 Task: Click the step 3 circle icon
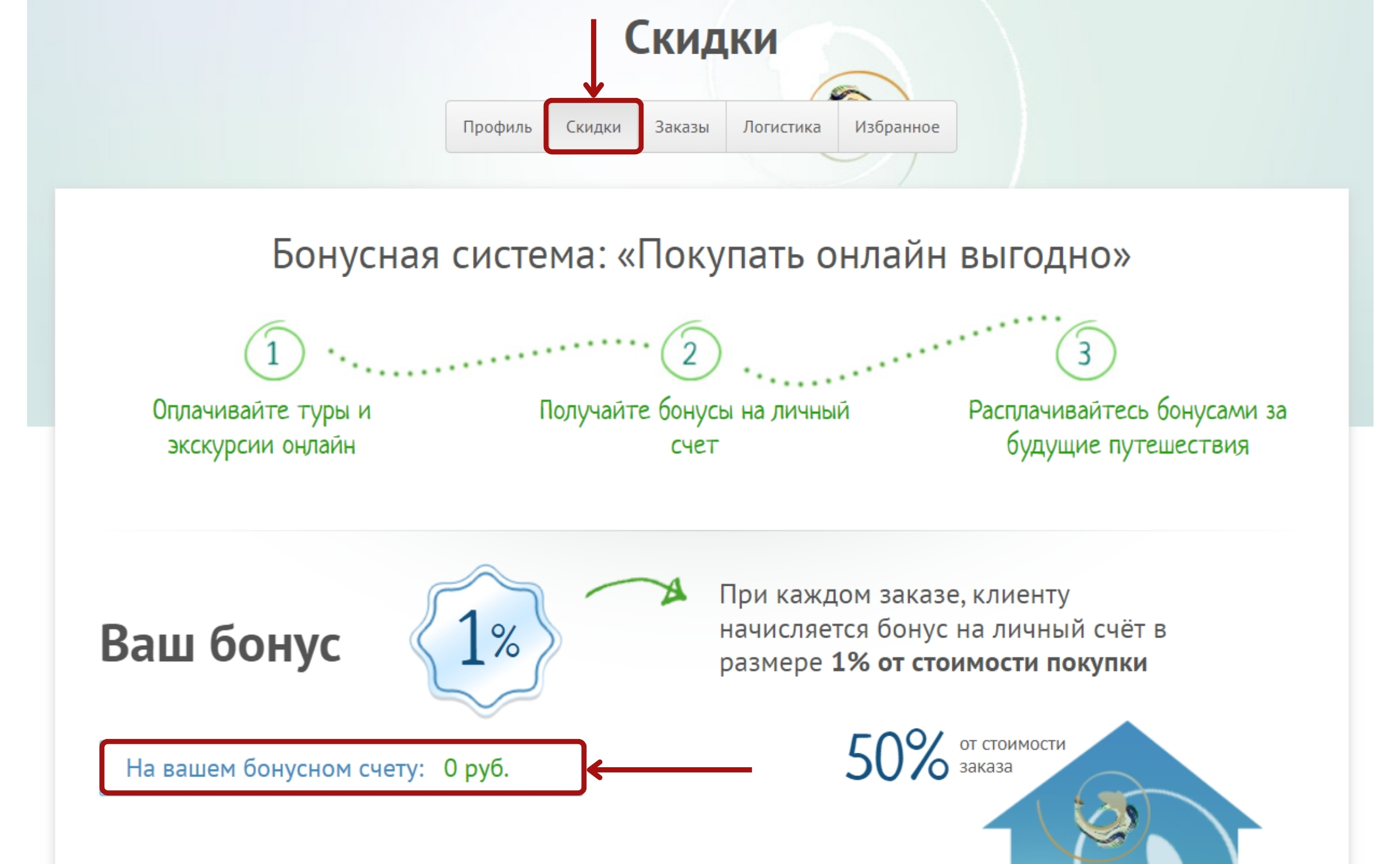(x=1085, y=353)
